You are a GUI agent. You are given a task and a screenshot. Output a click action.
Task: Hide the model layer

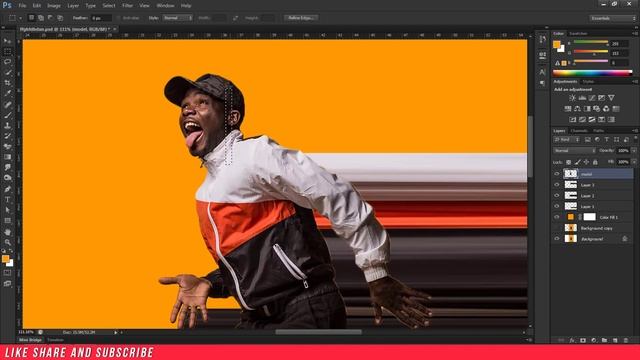[557, 174]
